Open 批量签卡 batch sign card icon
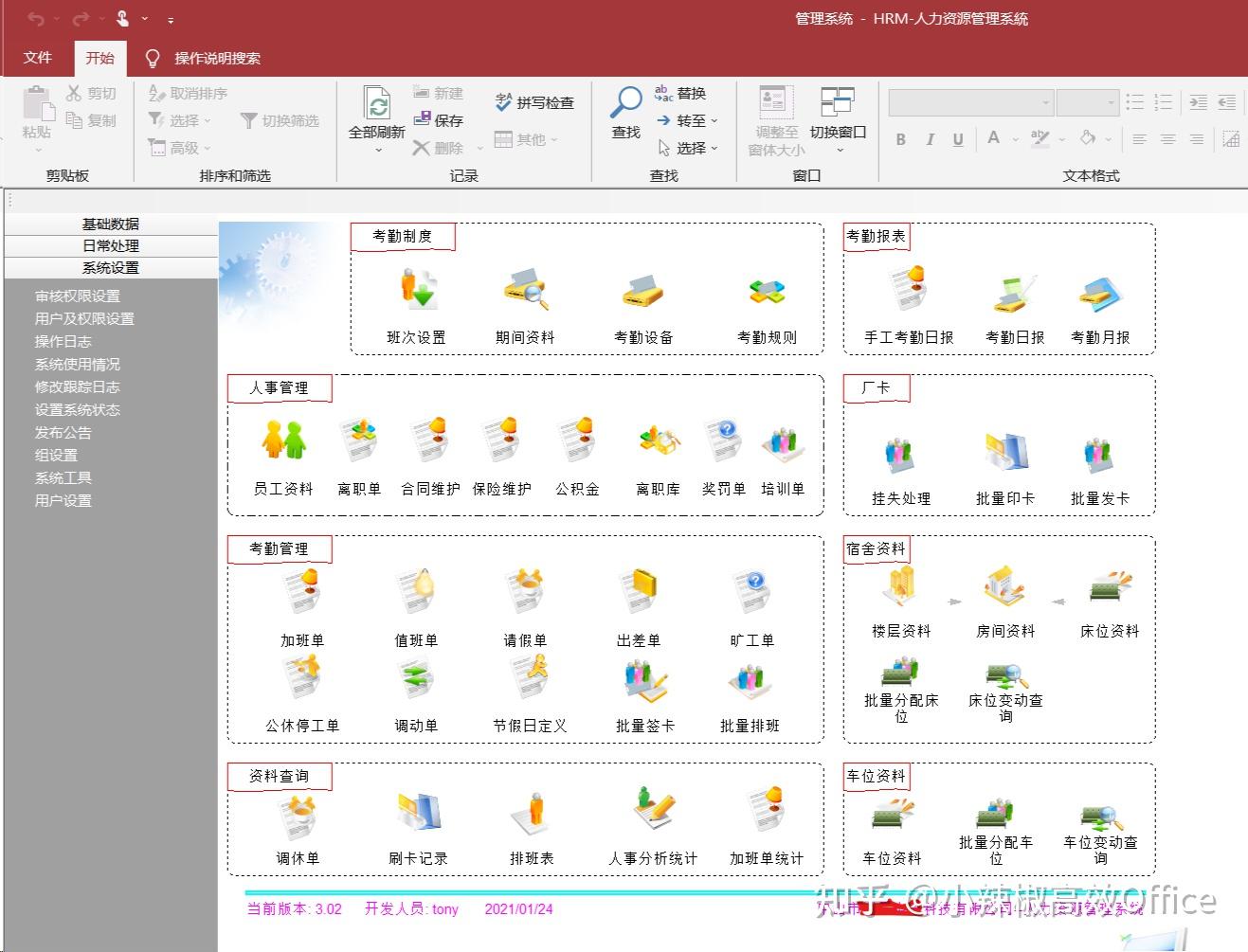Screen dimensions: 1248x952 [x=645, y=681]
